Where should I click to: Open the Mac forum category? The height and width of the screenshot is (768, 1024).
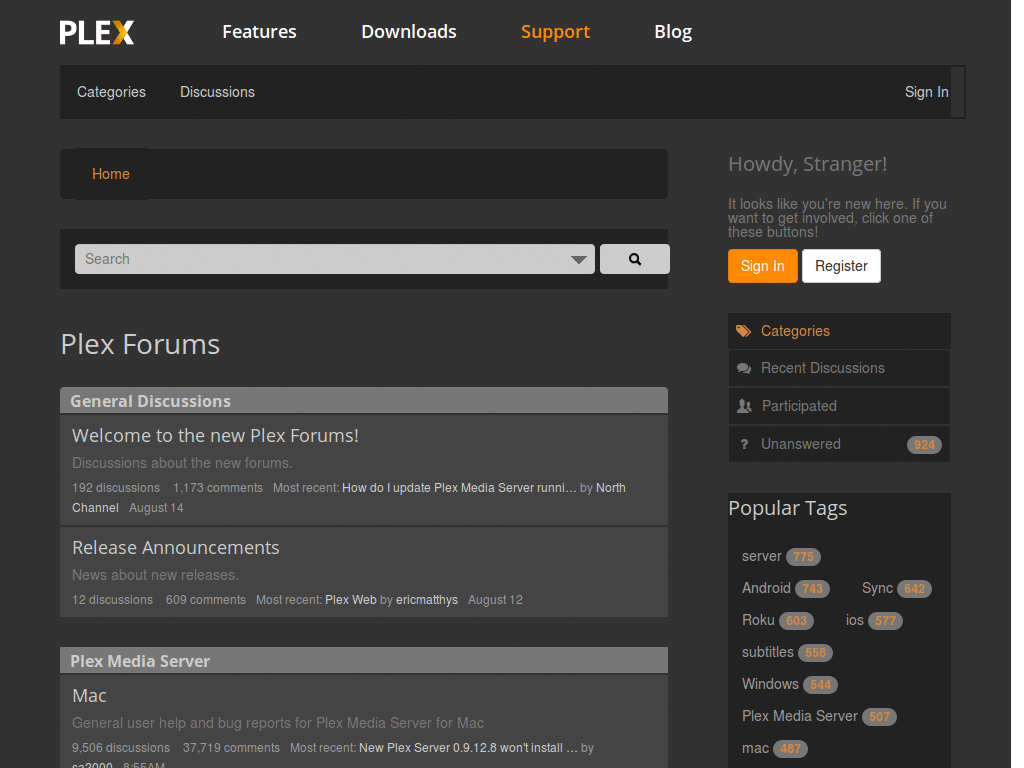click(89, 696)
